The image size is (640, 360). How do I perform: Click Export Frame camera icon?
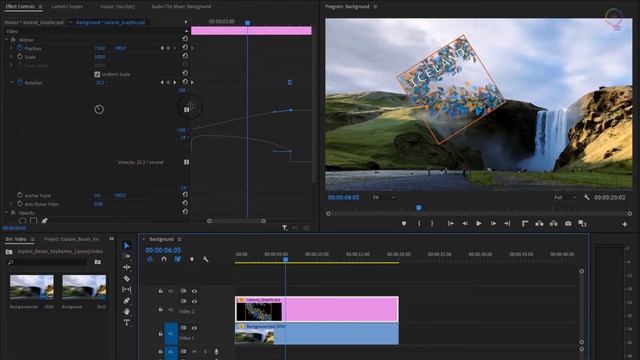point(568,224)
